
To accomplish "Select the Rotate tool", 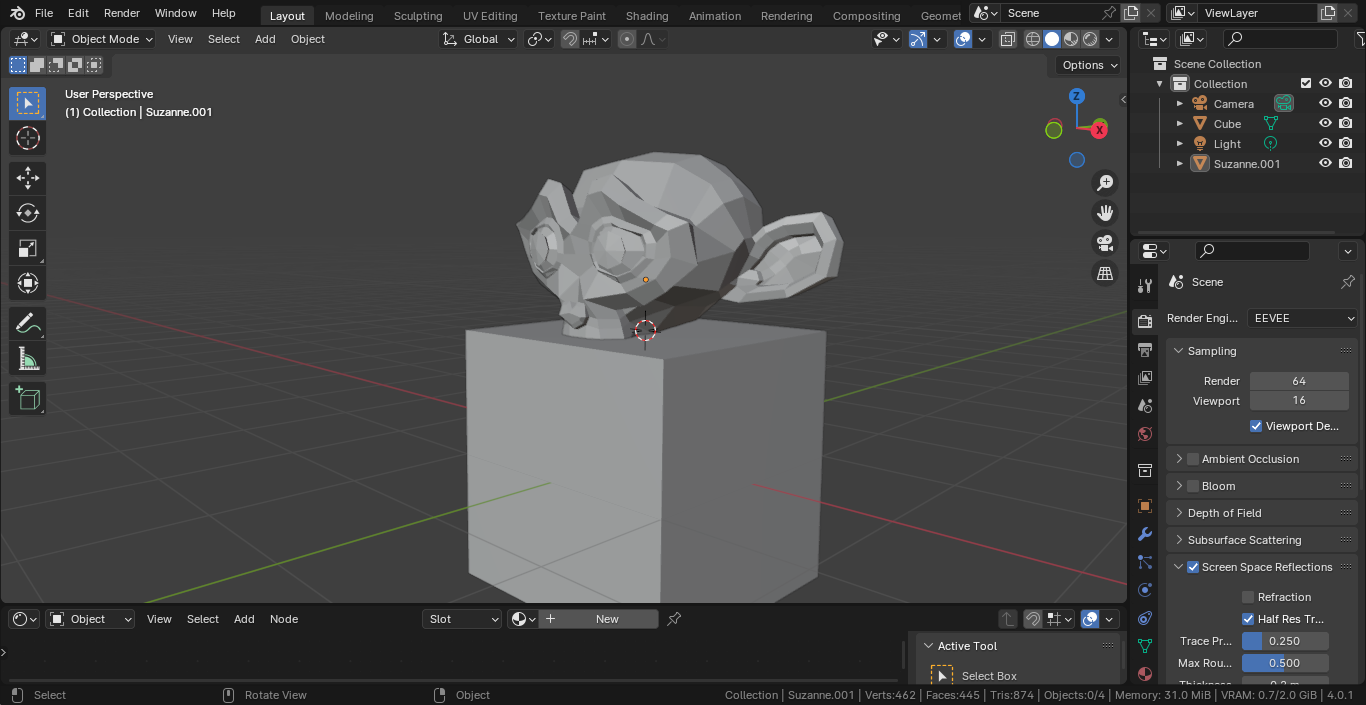I will [28, 213].
